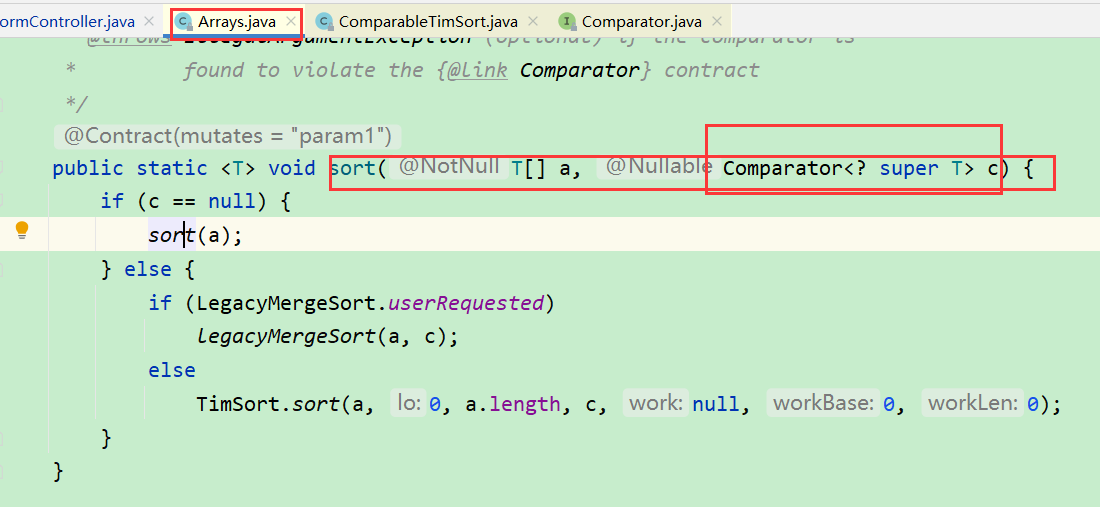
Task: Switch to the Arrays.java tab
Action: (x=236, y=22)
